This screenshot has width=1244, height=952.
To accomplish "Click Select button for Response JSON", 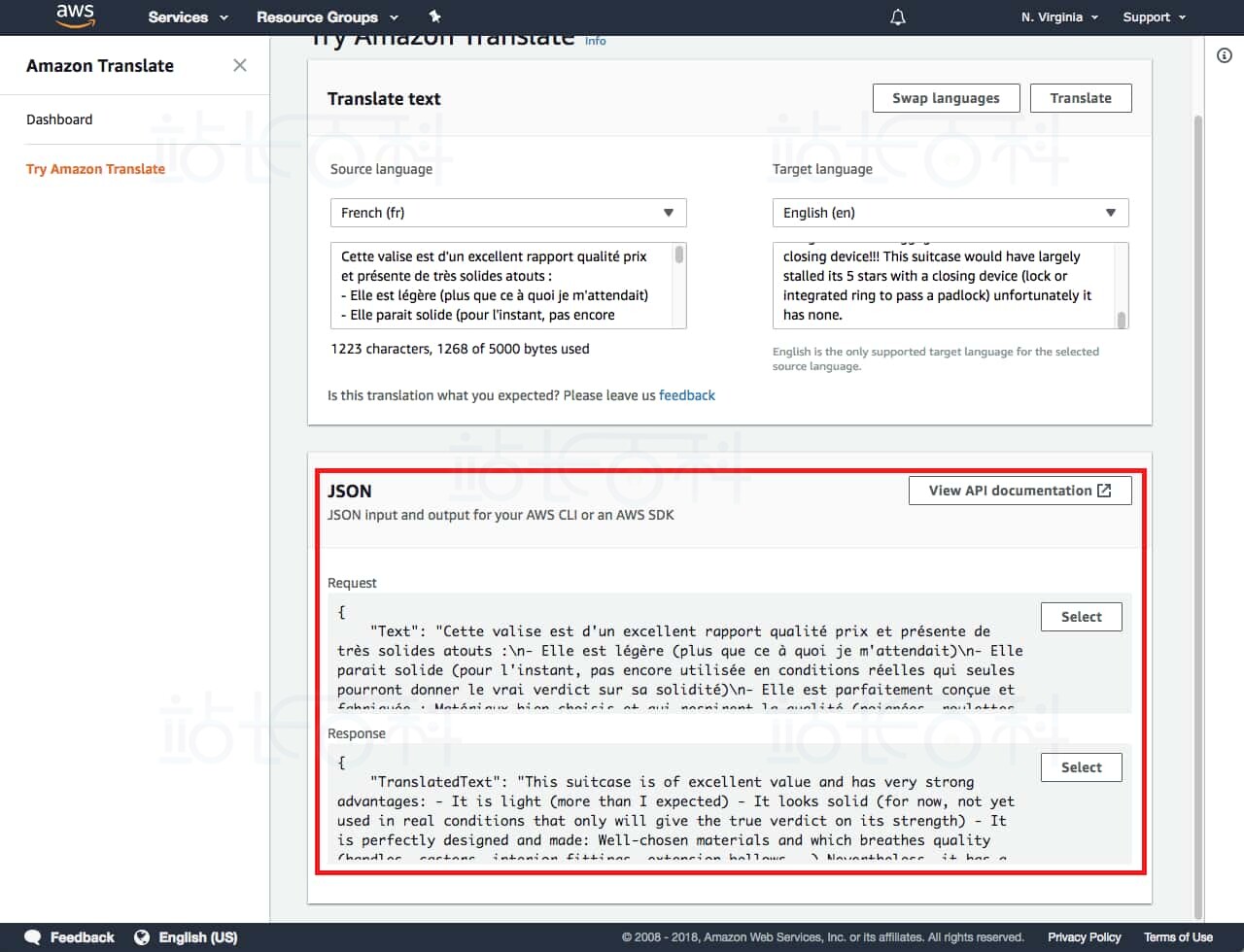I will [1081, 767].
